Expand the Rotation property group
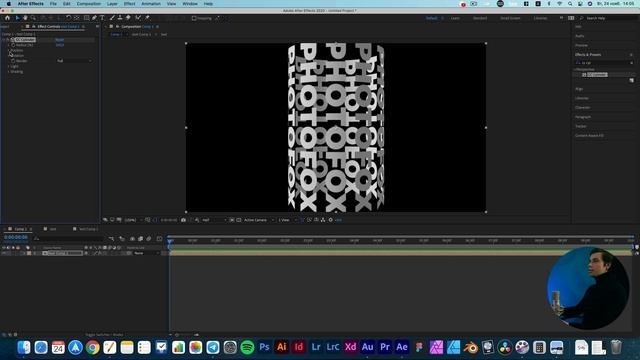Image resolution: width=640 pixels, height=360 pixels. 9,56
